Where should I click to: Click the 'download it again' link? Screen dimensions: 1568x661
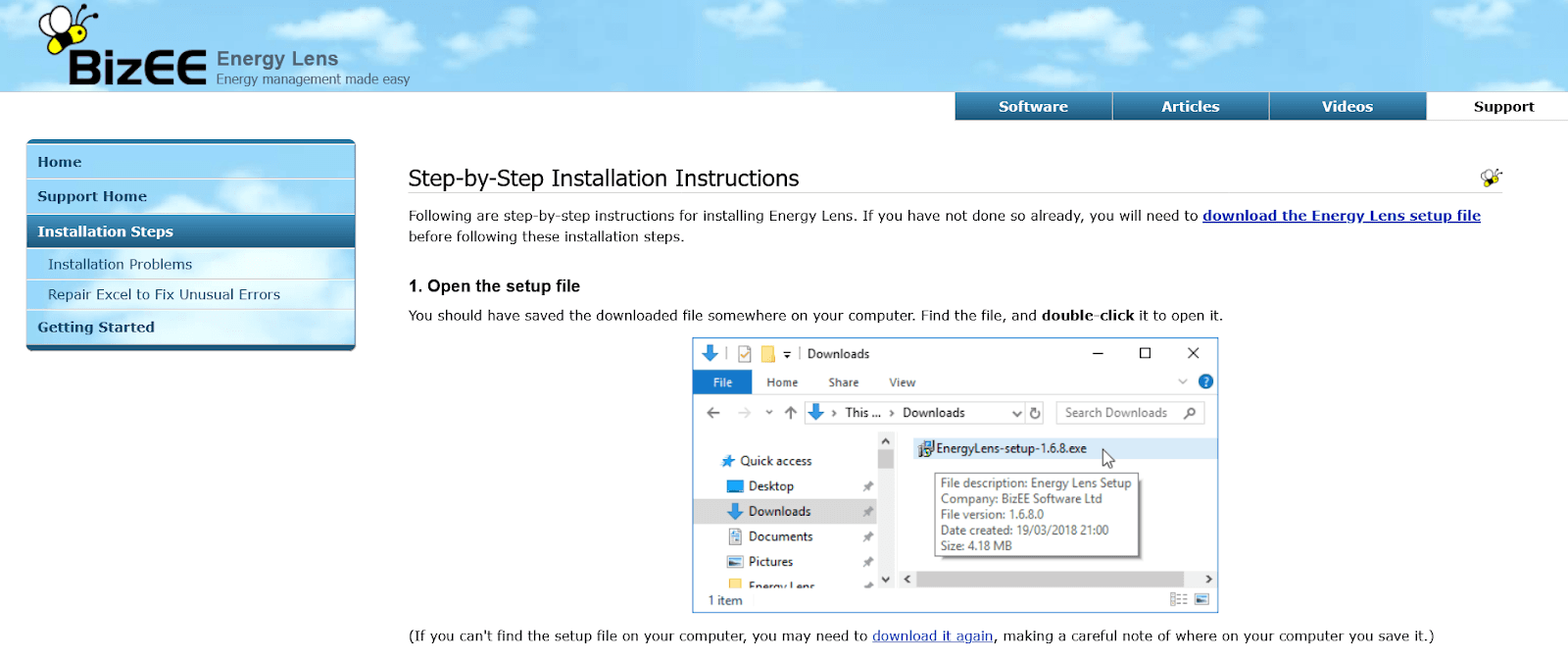[932, 636]
